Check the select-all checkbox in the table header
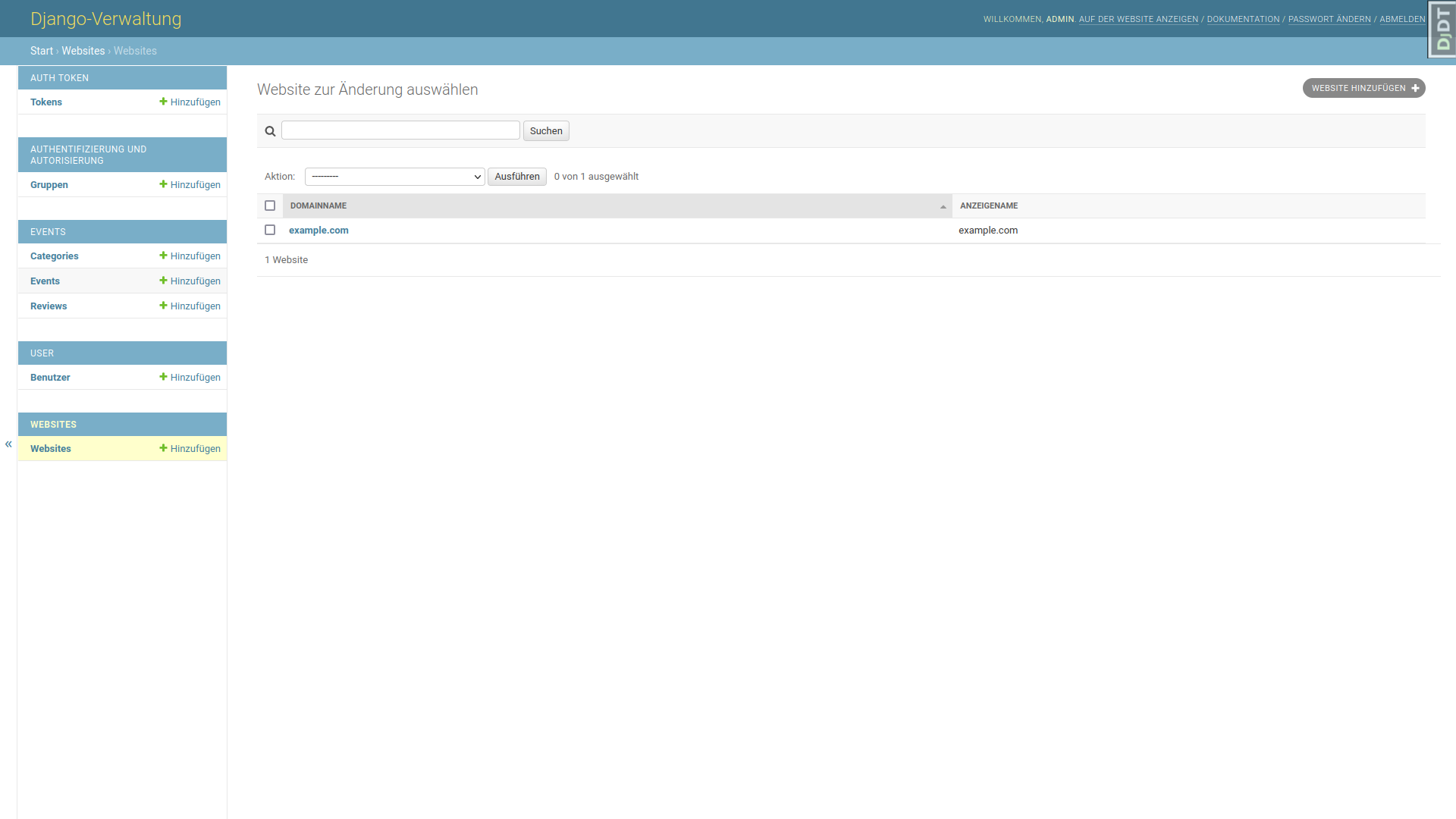The width and height of the screenshot is (1456, 819). click(x=270, y=206)
